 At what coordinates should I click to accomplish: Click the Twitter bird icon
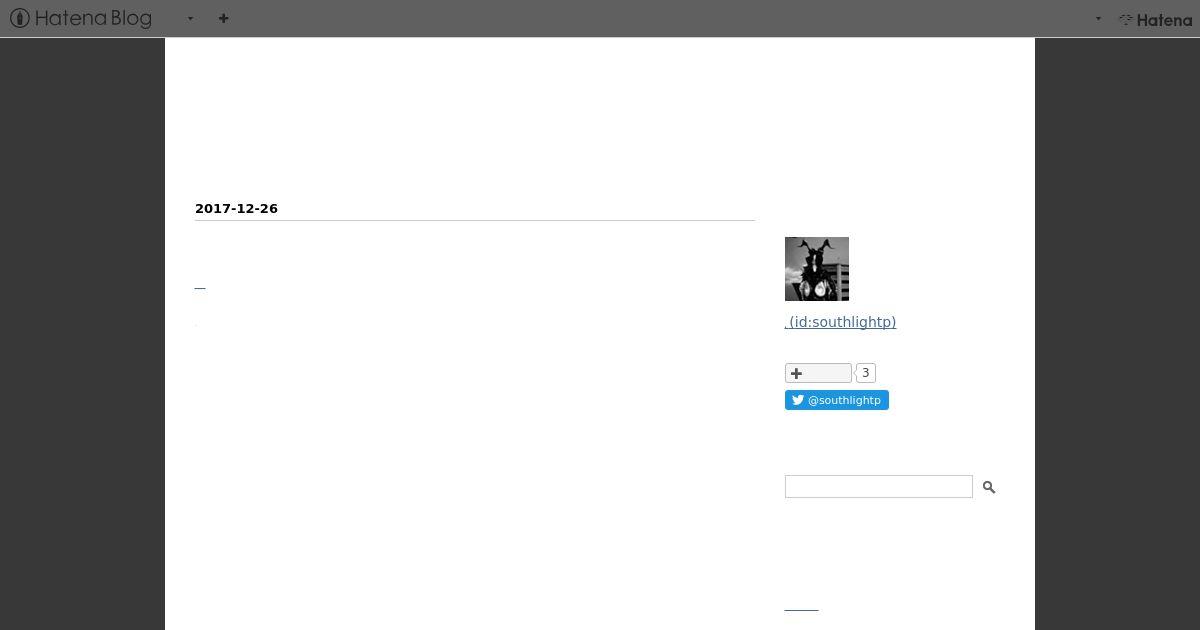(798, 400)
